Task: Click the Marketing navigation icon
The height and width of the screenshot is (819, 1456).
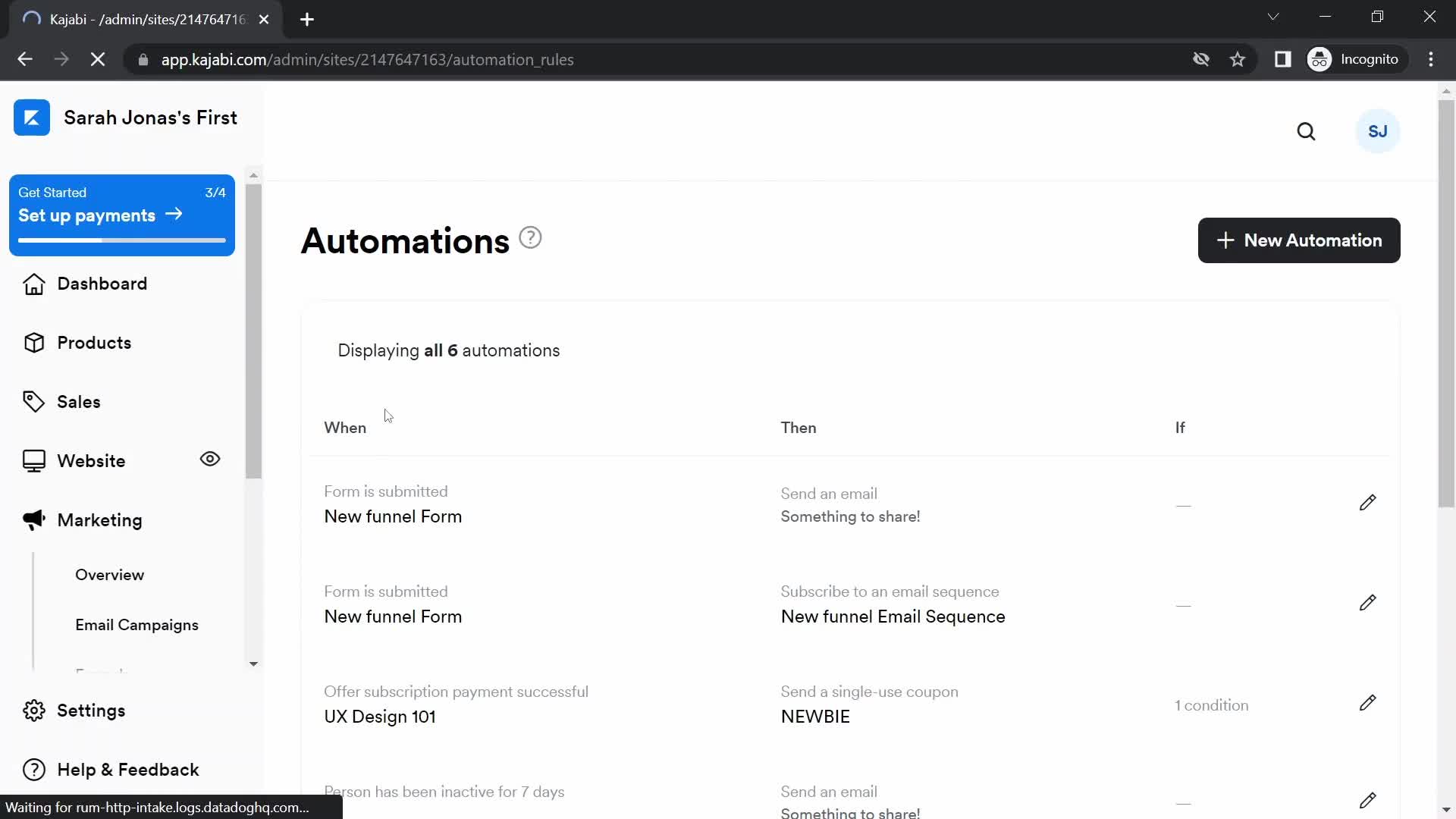Action: coord(34,520)
